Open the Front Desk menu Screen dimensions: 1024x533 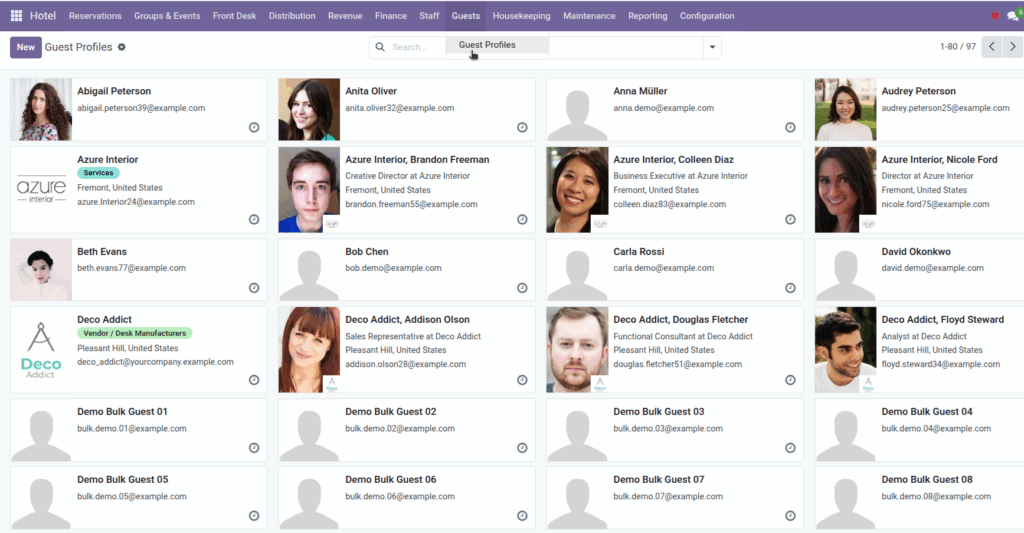tap(234, 16)
